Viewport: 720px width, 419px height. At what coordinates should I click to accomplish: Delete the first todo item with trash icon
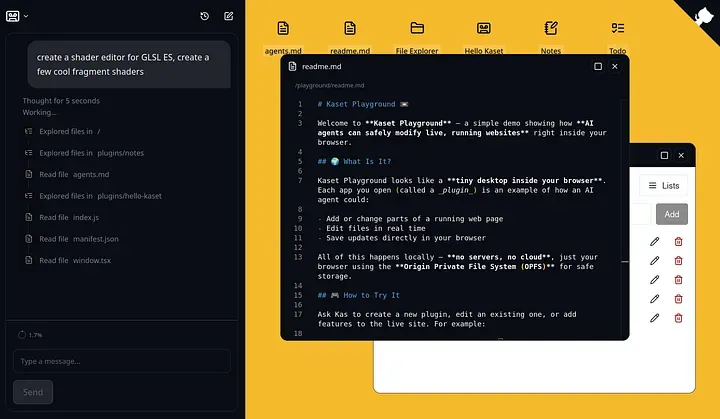tap(678, 242)
